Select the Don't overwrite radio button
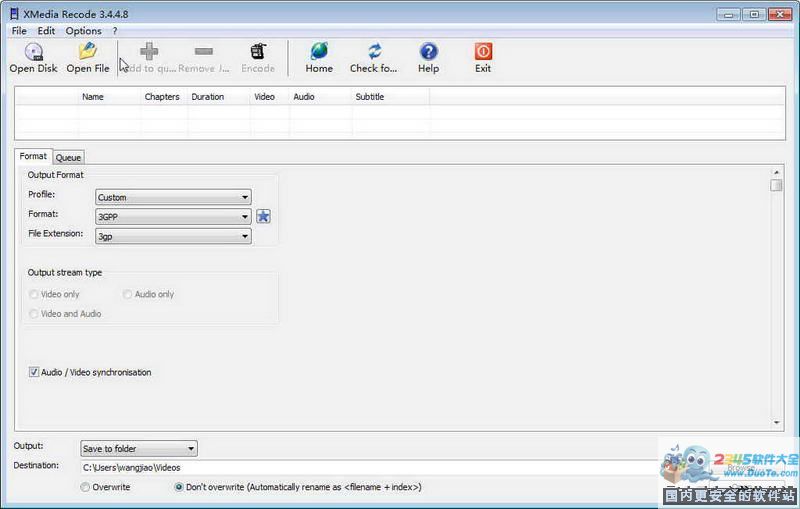The width and height of the screenshot is (800, 509). tap(179, 487)
